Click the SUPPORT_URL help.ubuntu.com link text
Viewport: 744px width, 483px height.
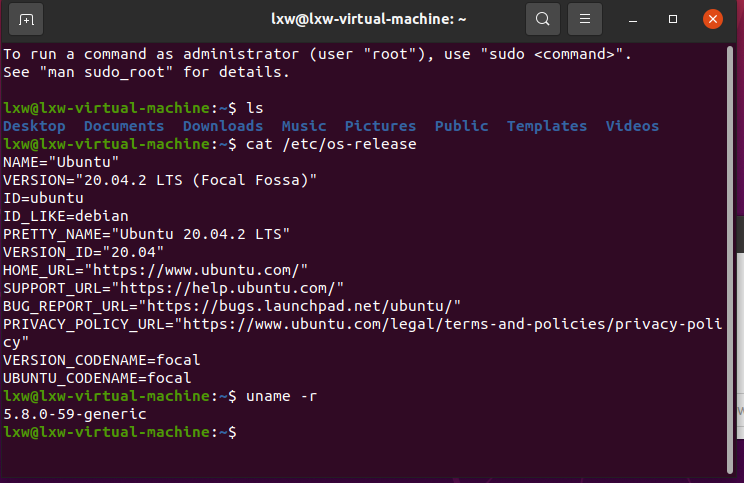pyautogui.click(x=227, y=288)
